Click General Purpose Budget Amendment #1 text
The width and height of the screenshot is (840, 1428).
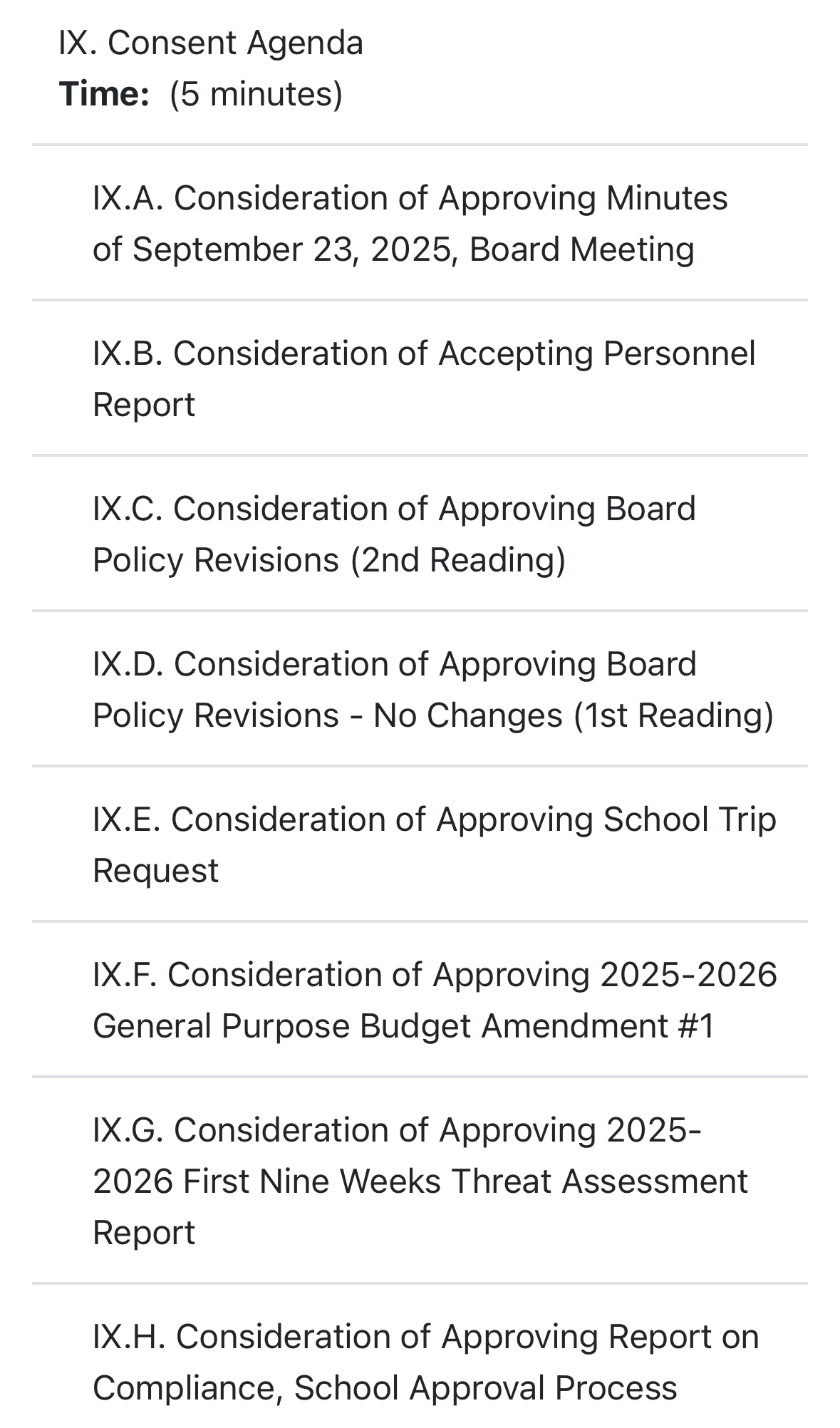(403, 1026)
